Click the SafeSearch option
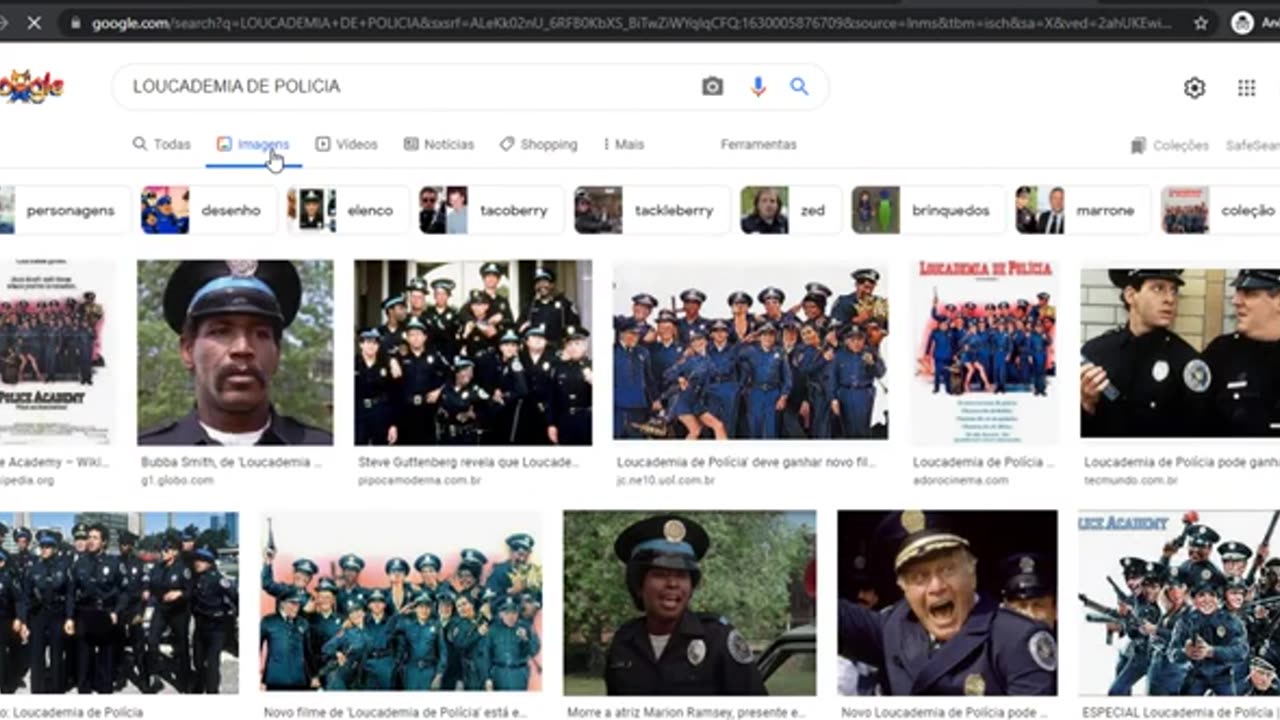The width and height of the screenshot is (1280, 720). coord(1253,145)
